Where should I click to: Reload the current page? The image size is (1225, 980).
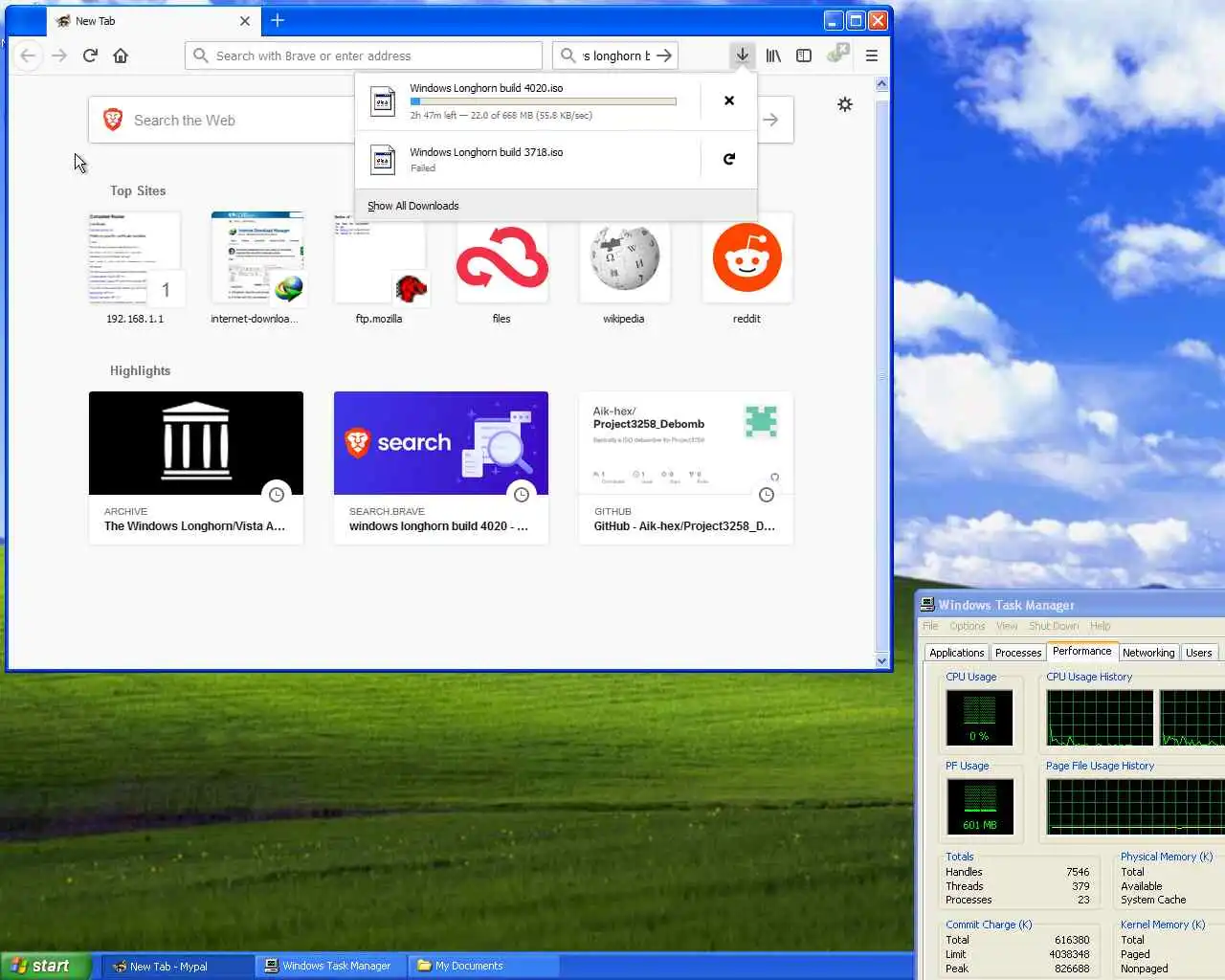pyautogui.click(x=90, y=56)
